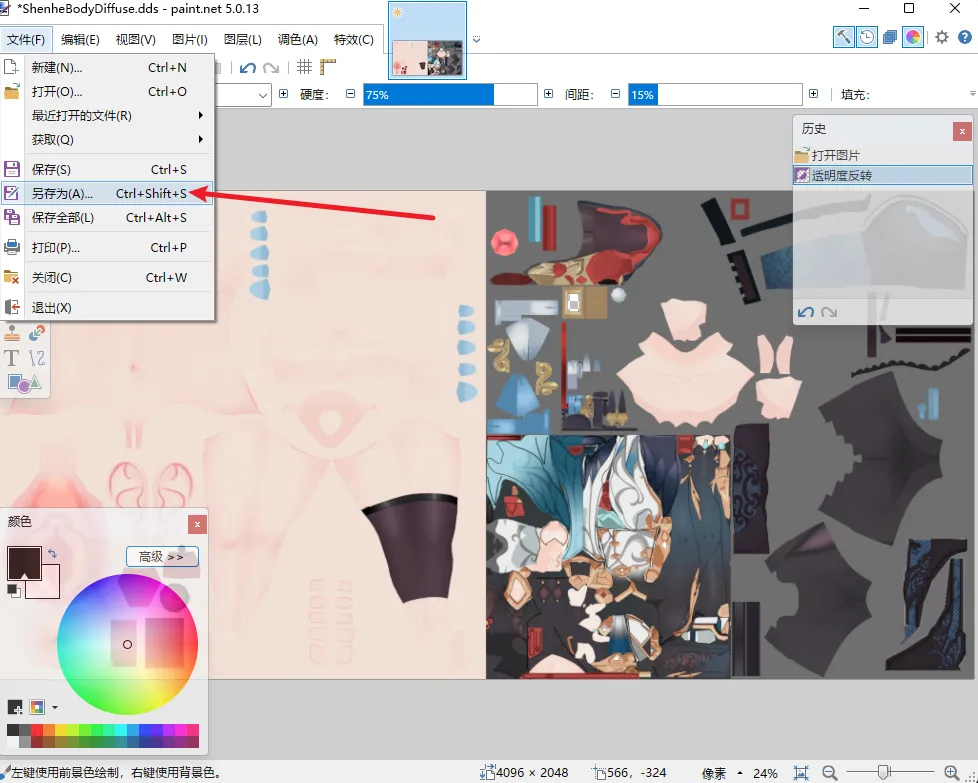Open the 调色(A) menu

click(x=298, y=39)
